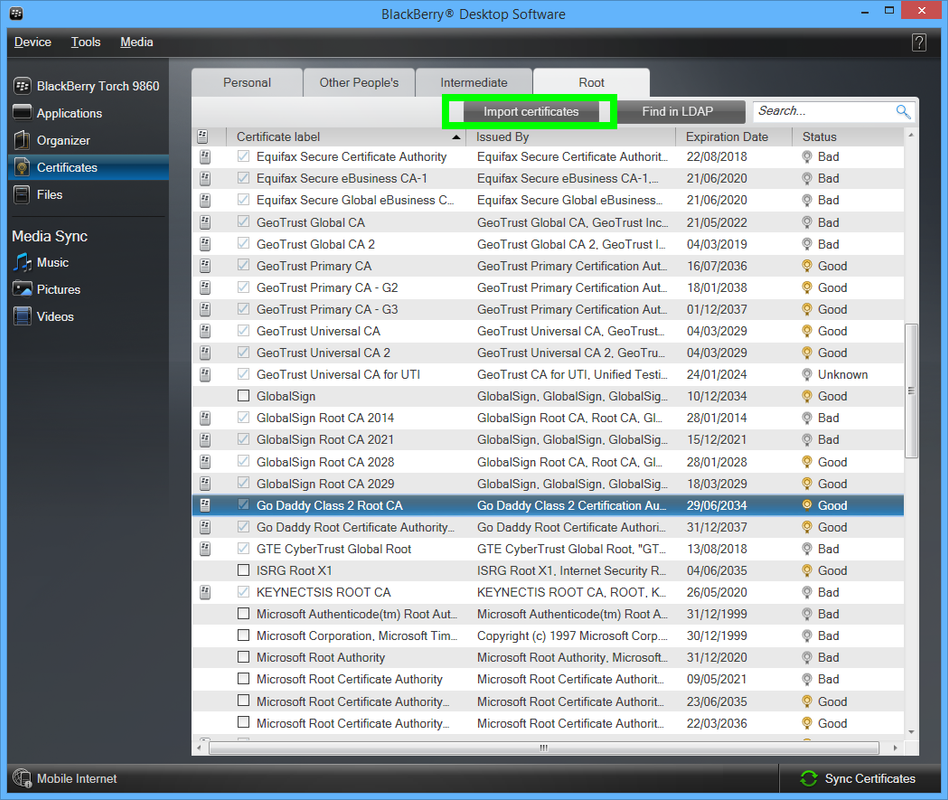Click device icon for GeoTrust Primary CA - G2
The height and width of the screenshot is (800, 948).
click(x=206, y=288)
